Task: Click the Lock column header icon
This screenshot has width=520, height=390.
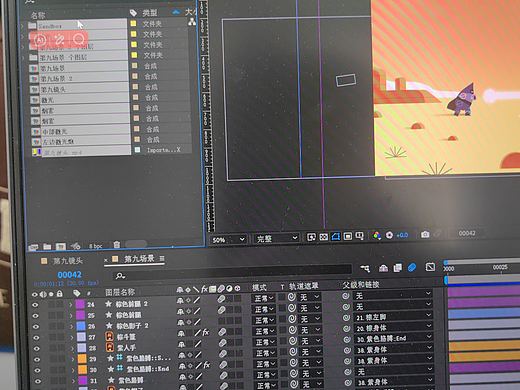Action: click(x=60, y=294)
